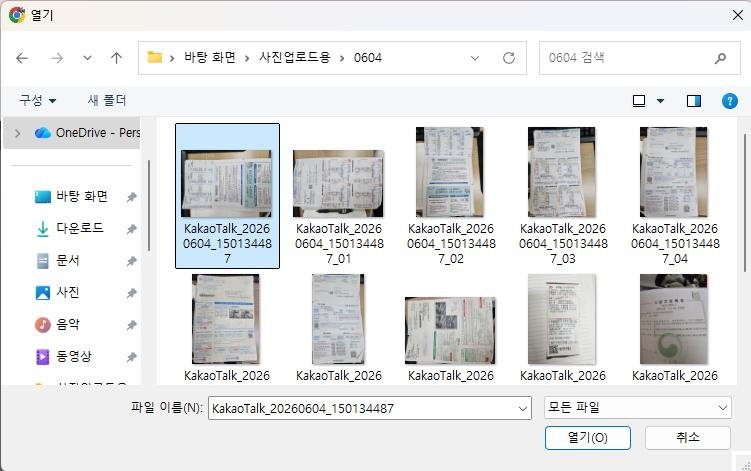Navigate up one folder level
The image size is (751, 471).
(x=116, y=58)
